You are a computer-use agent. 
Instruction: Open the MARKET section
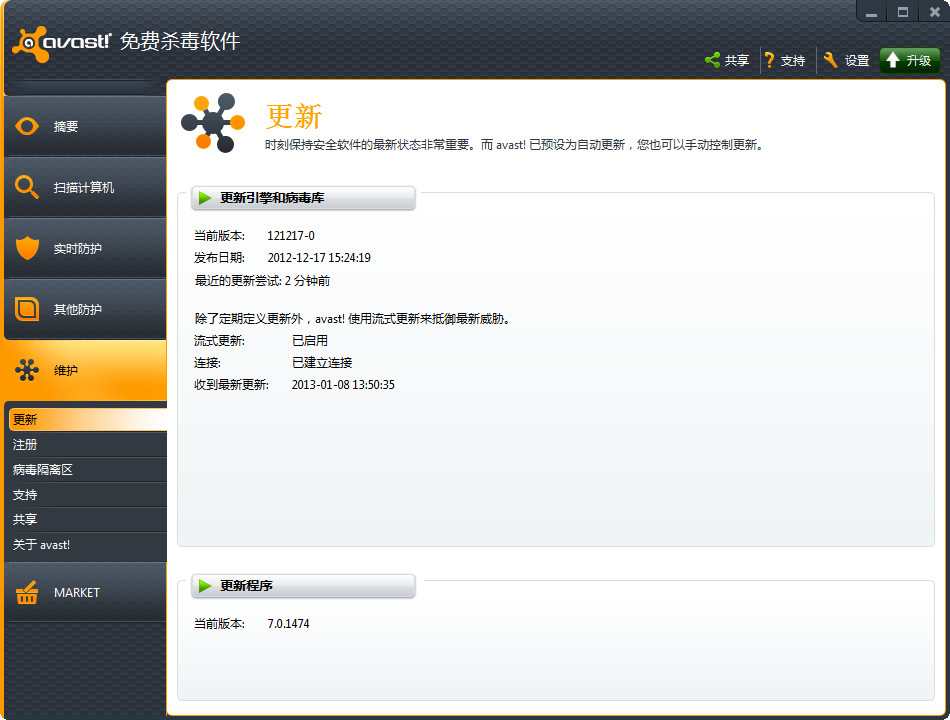click(x=85, y=592)
